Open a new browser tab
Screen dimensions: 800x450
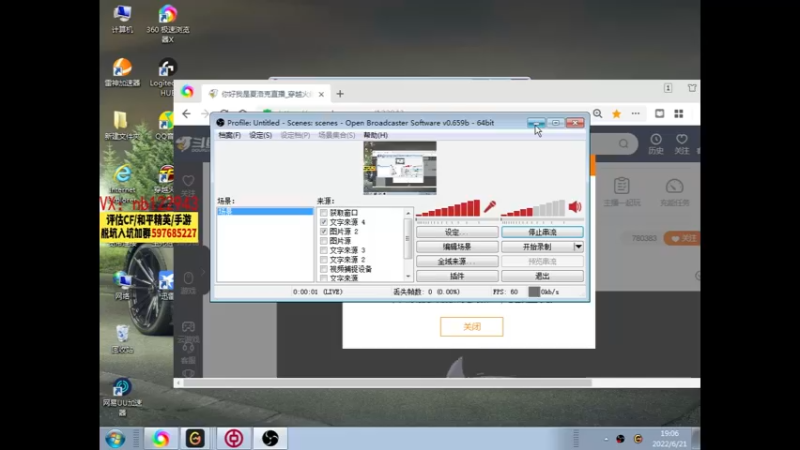[x=340, y=94]
